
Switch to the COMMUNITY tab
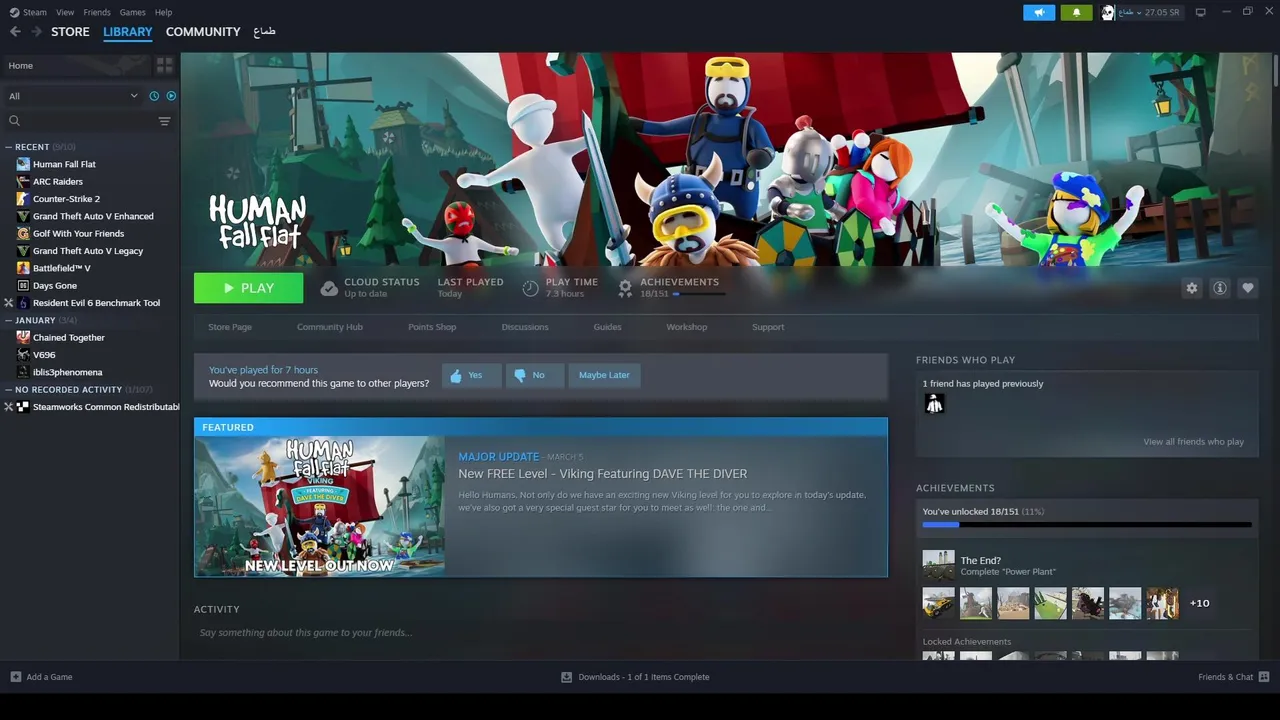pyautogui.click(x=203, y=32)
